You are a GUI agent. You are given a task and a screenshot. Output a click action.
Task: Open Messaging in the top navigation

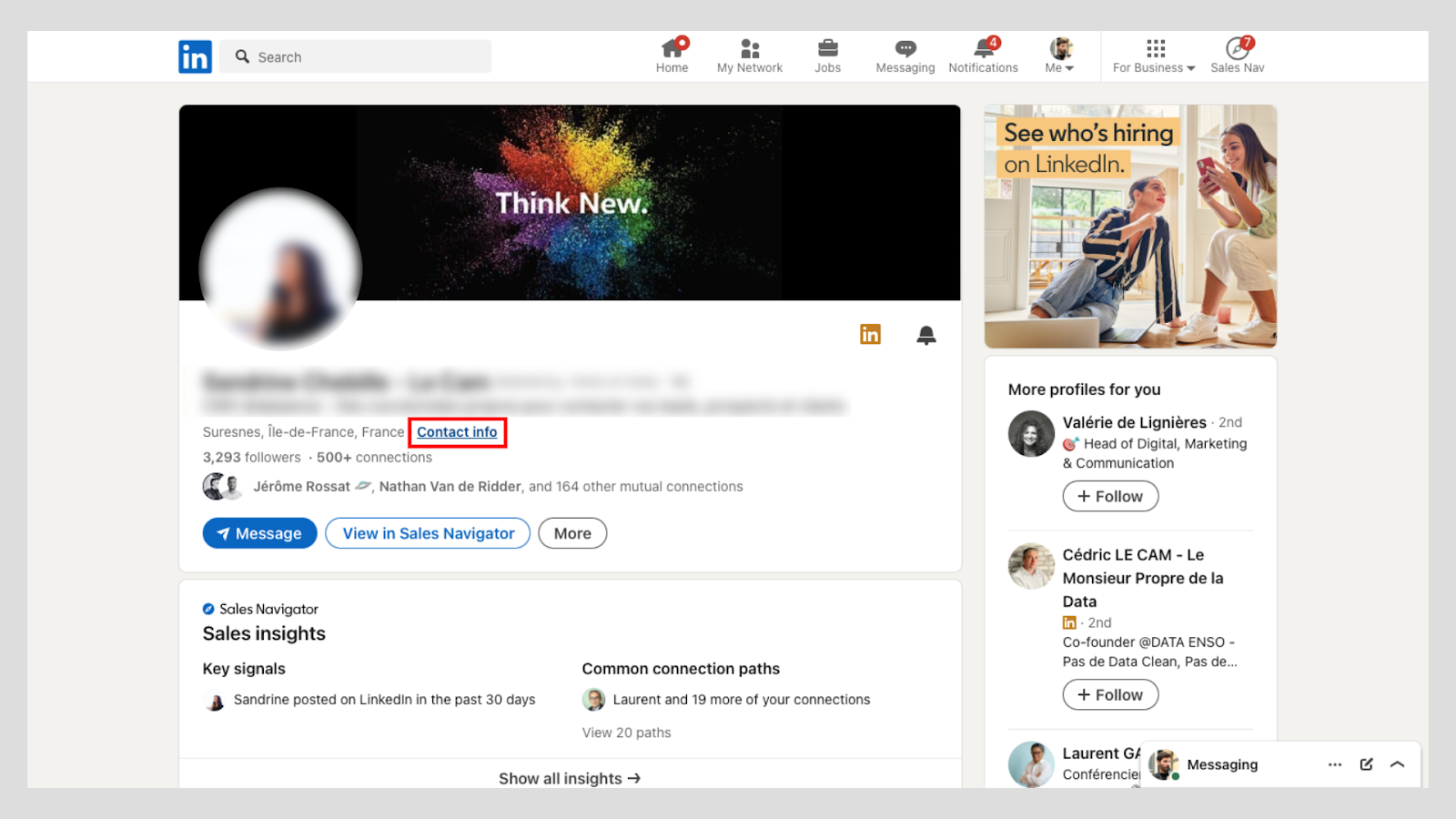tap(905, 56)
